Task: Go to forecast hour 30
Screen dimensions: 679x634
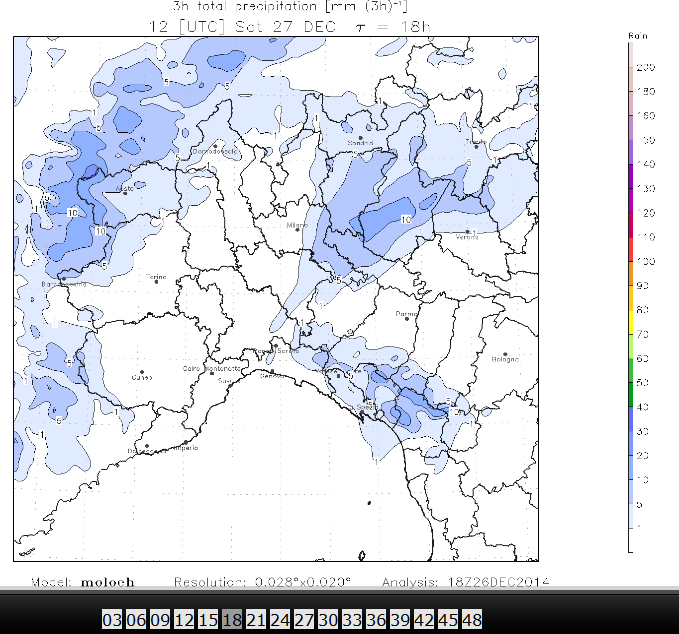Action: point(328,620)
